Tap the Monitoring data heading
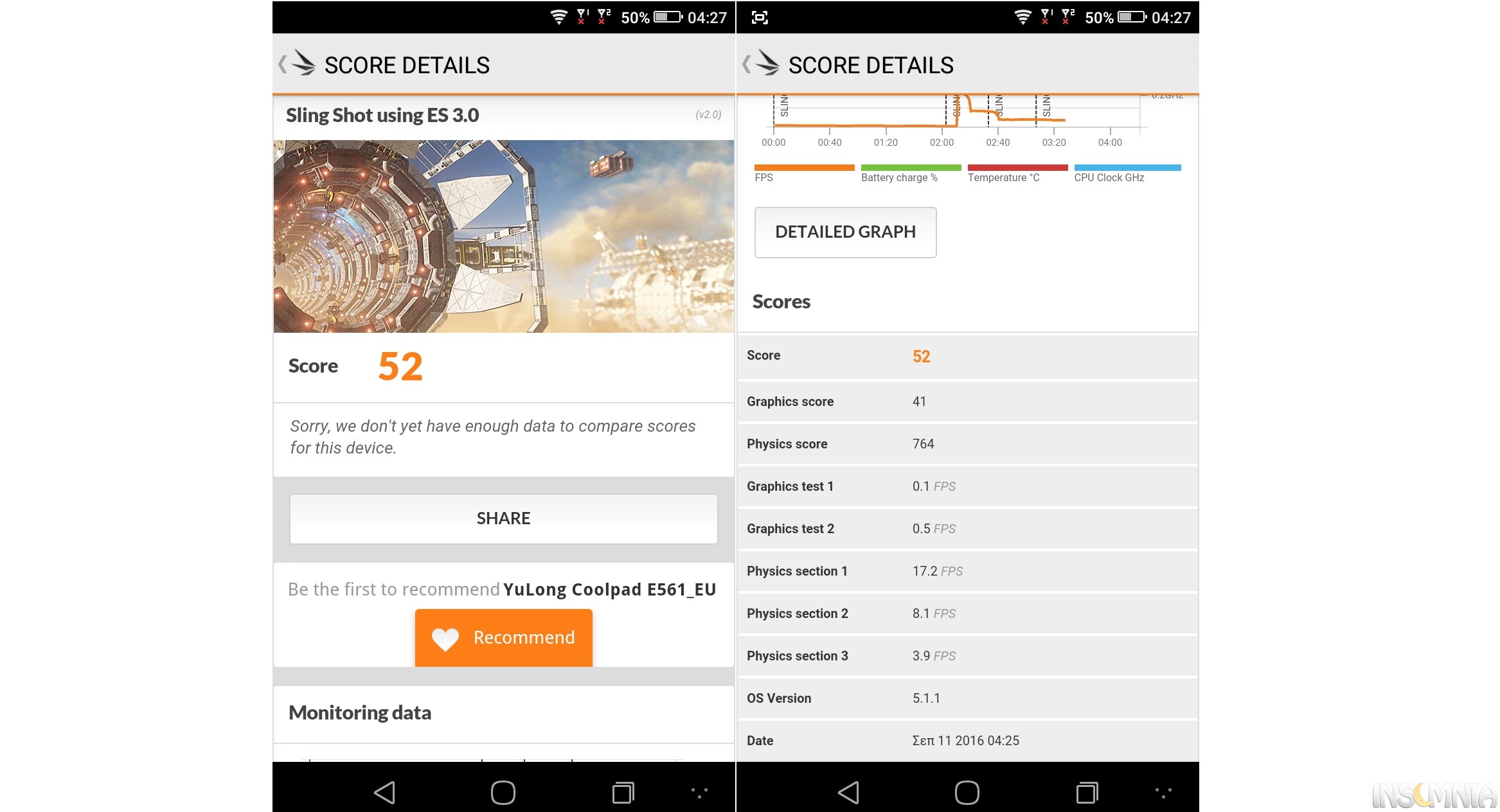This screenshot has width=1500, height=812. [x=360, y=712]
